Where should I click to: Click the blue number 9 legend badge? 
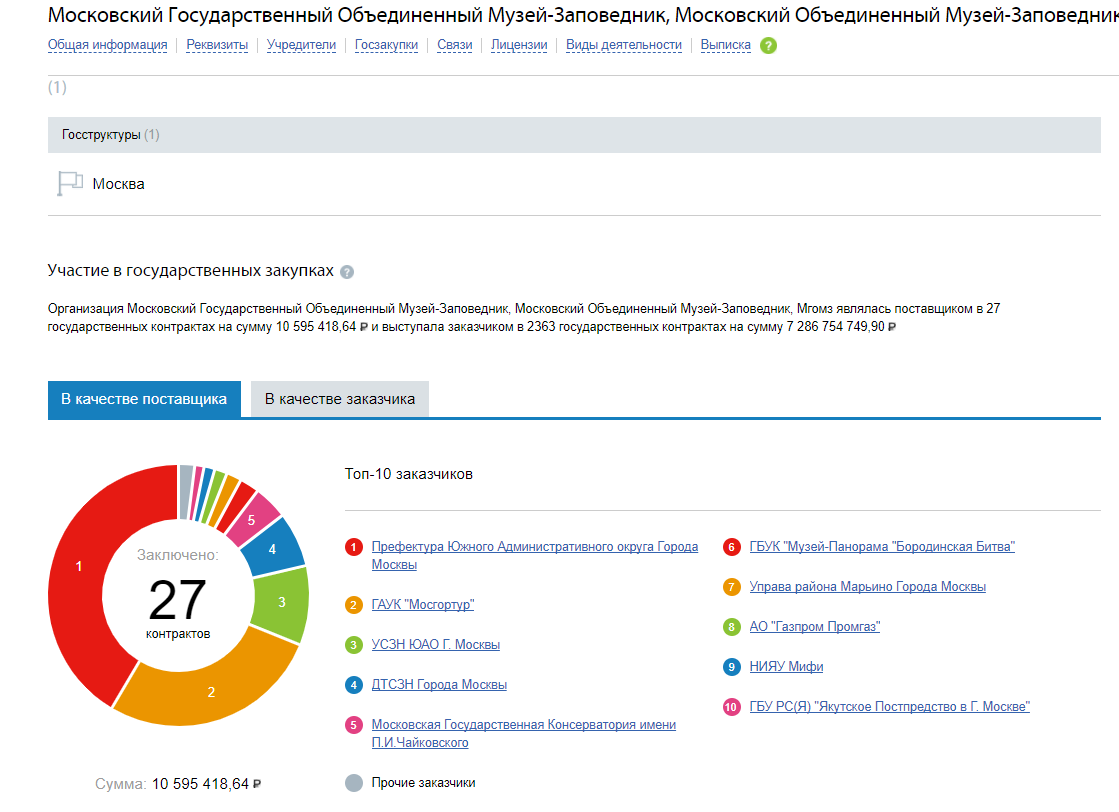(x=731, y=667)
